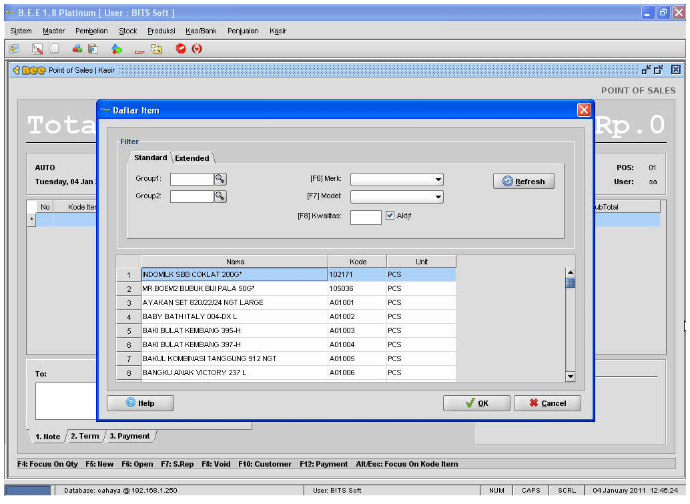Click the blank page toolbar icon
The image size is (690, 504).
coord(54,48)
